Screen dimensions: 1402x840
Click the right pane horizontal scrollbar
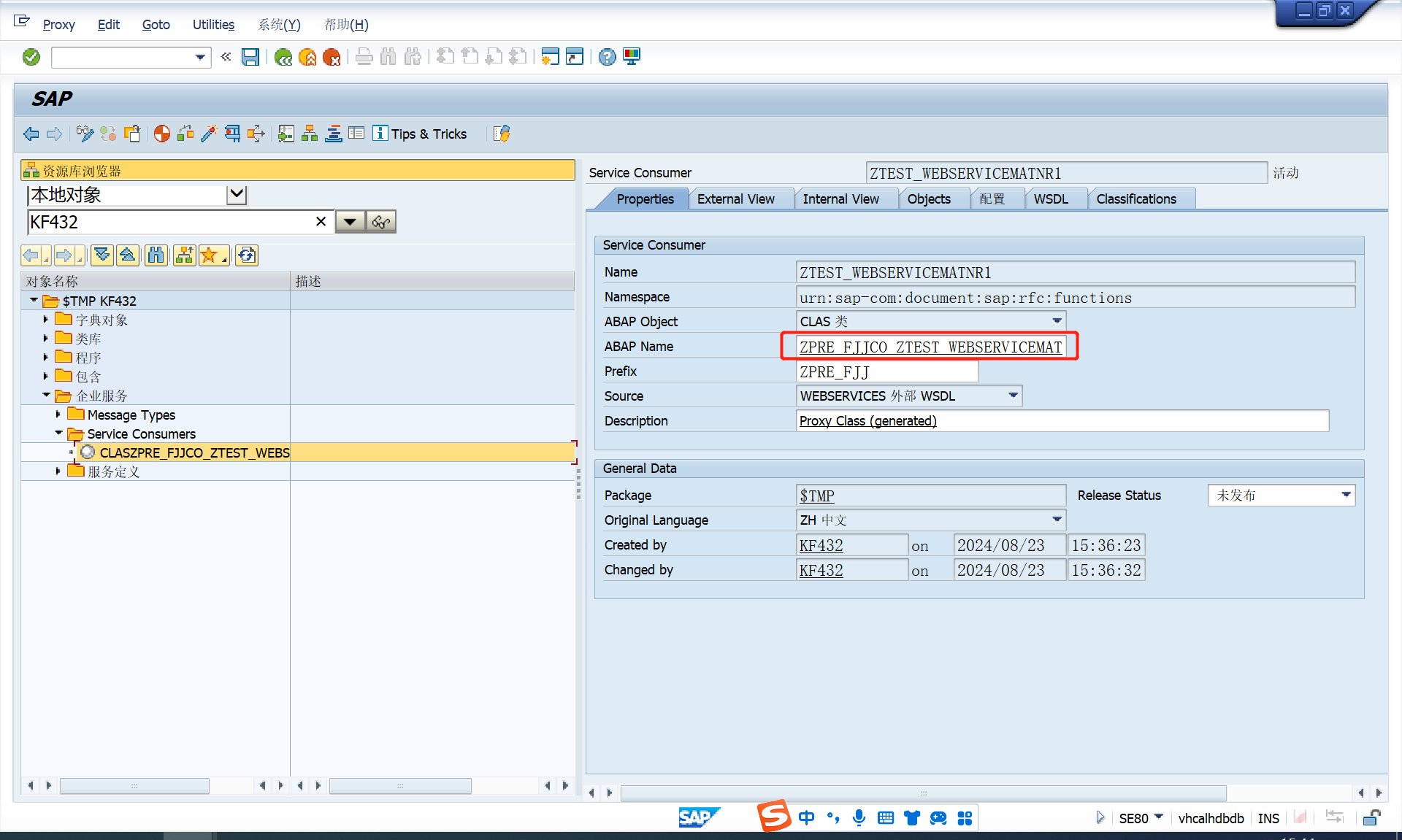[x=923, y=793]
